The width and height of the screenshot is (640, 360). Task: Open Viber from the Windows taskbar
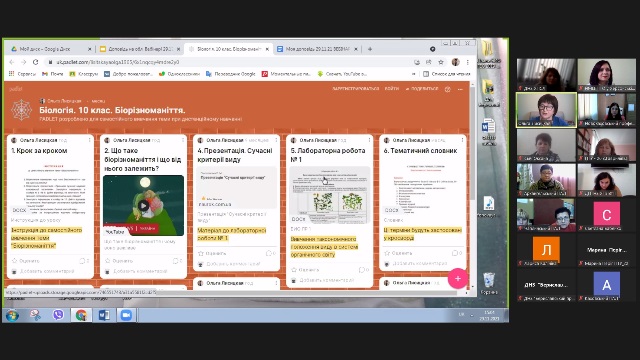[x=58, y=315]
